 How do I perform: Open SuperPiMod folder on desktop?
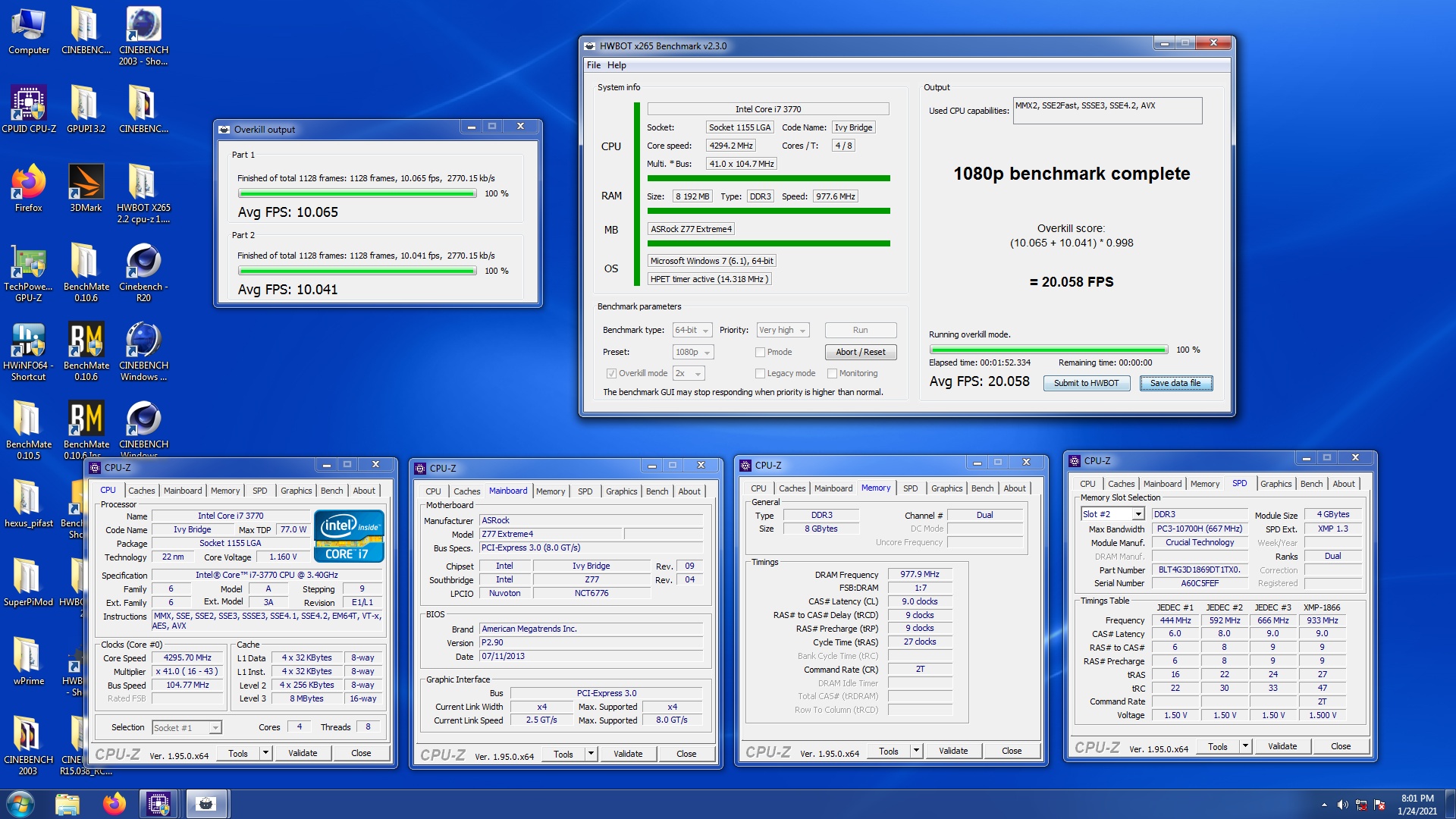point(29,582)
